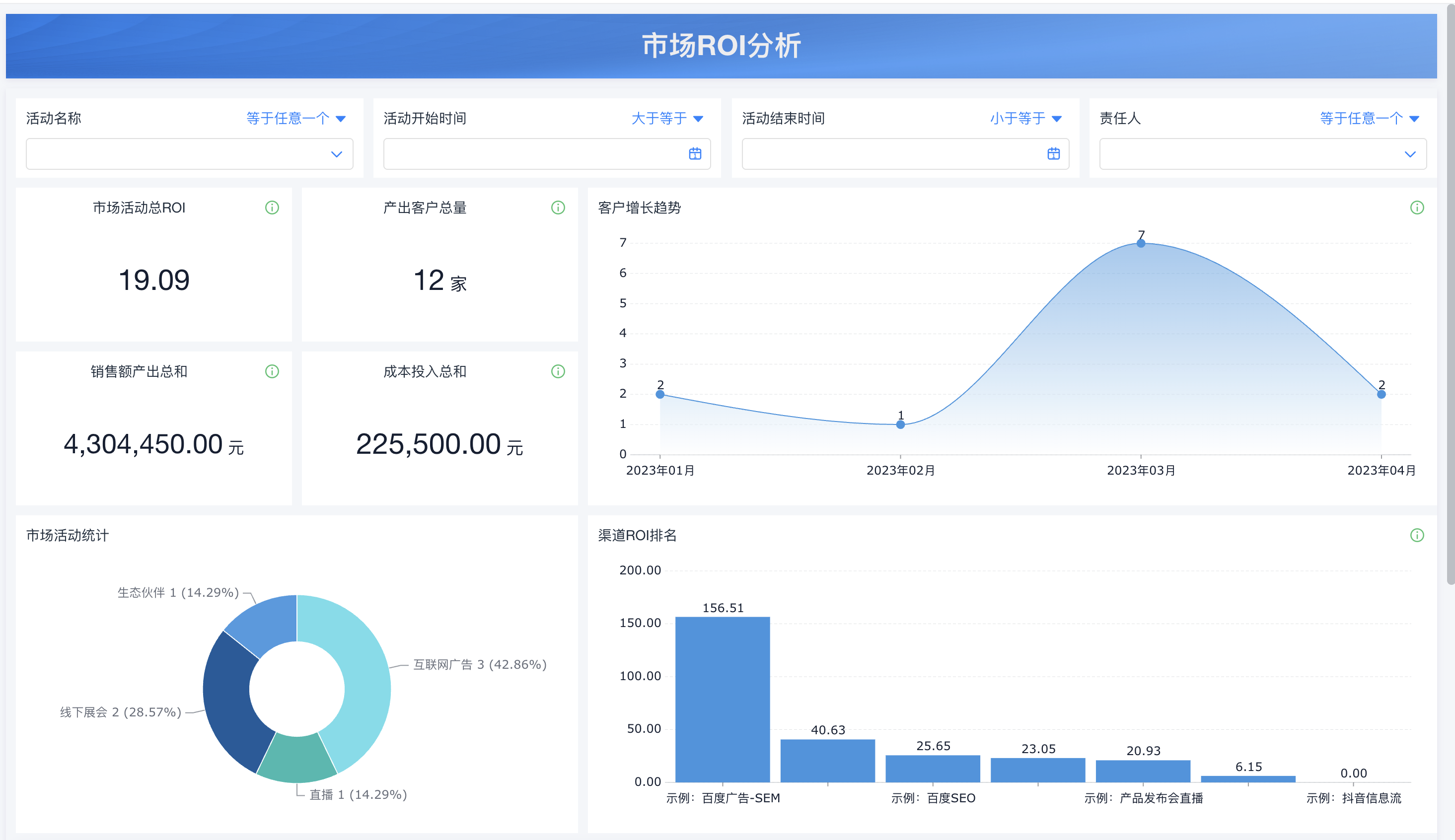Screen dimensions: 1455x840
Task: Open calendar picker for 活动开始时间
Action: 695,154
